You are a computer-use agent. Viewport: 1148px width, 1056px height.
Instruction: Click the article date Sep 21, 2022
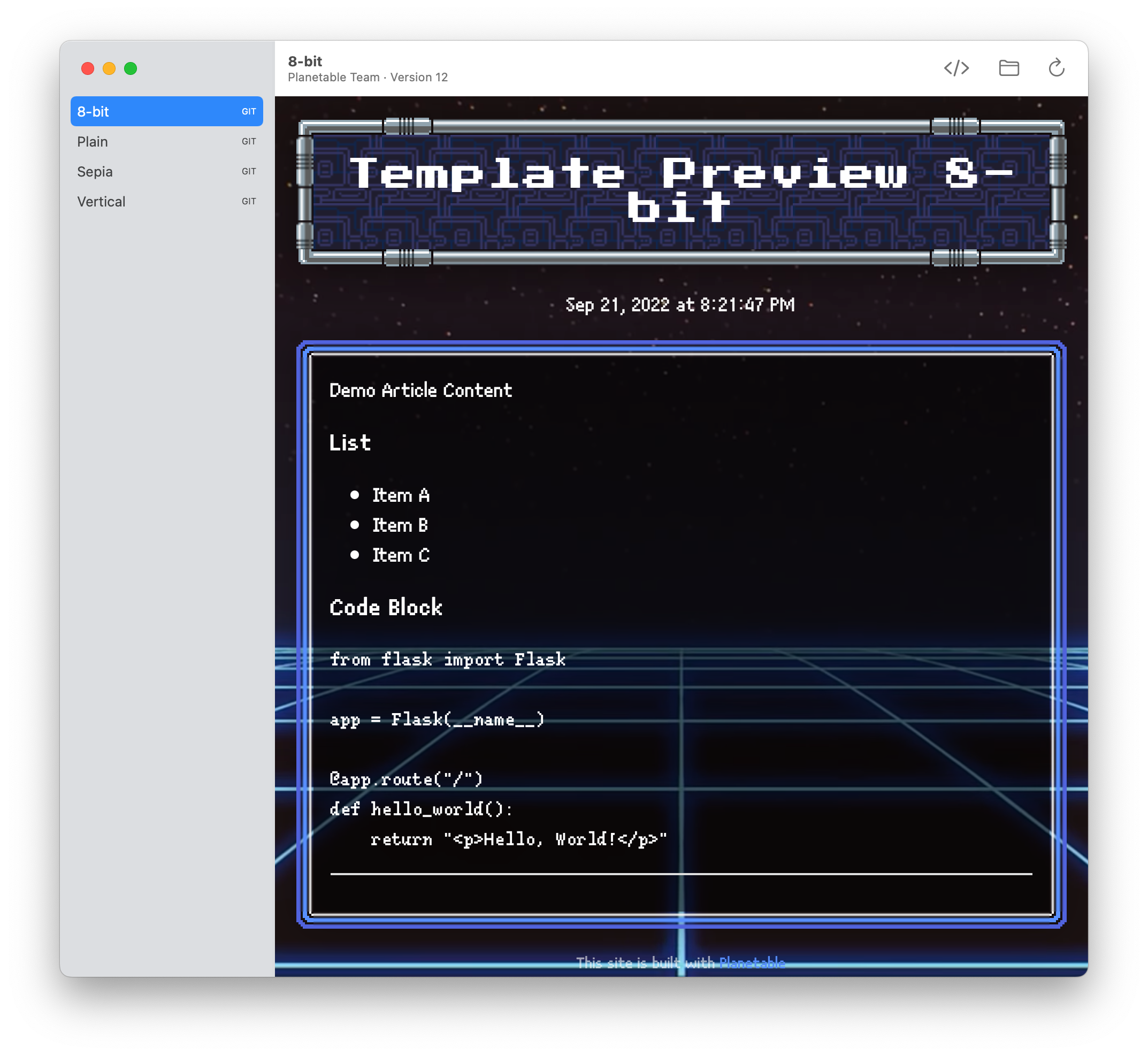click(680, 304)
